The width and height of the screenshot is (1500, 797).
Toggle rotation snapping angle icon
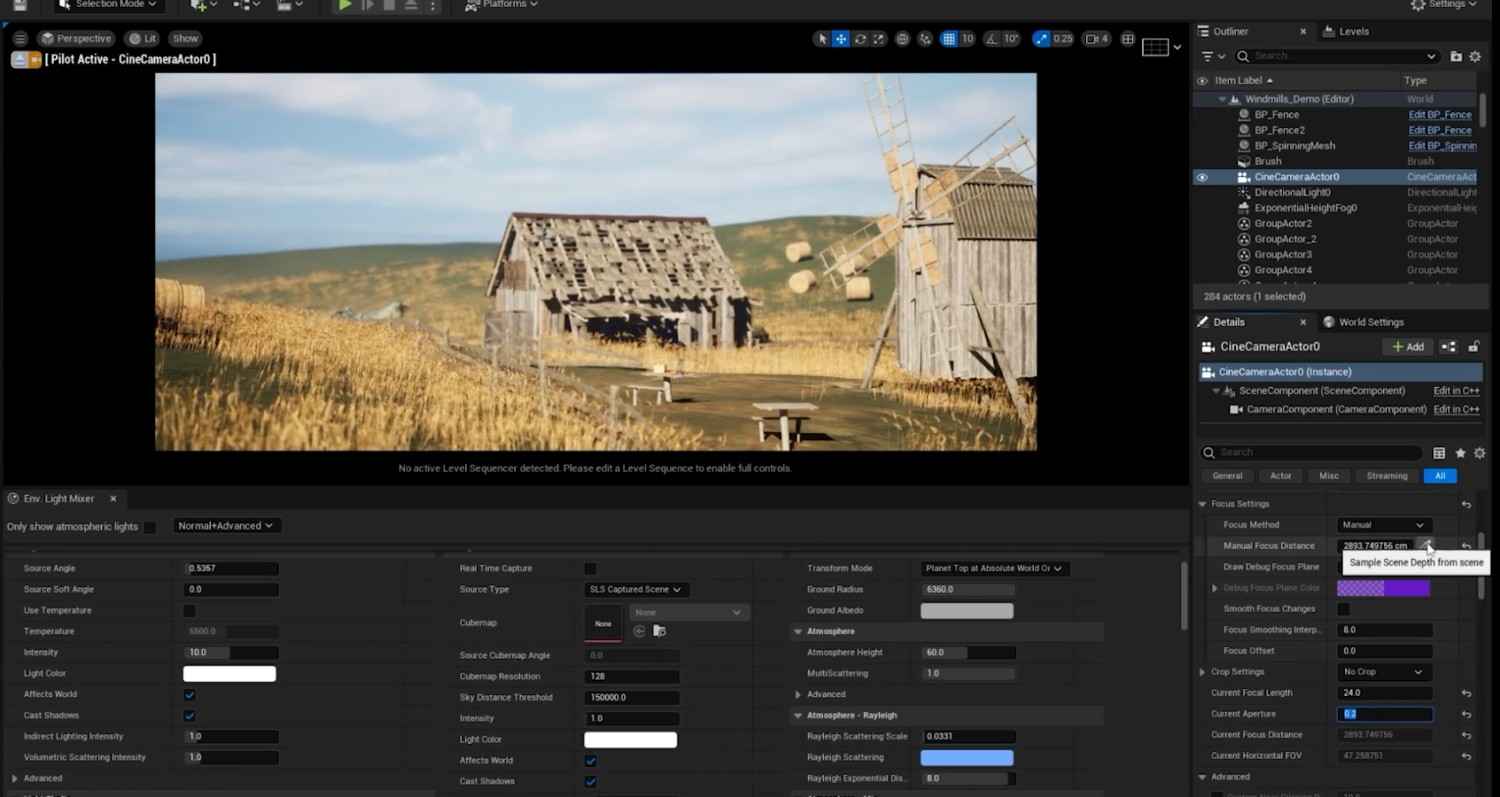991,39
